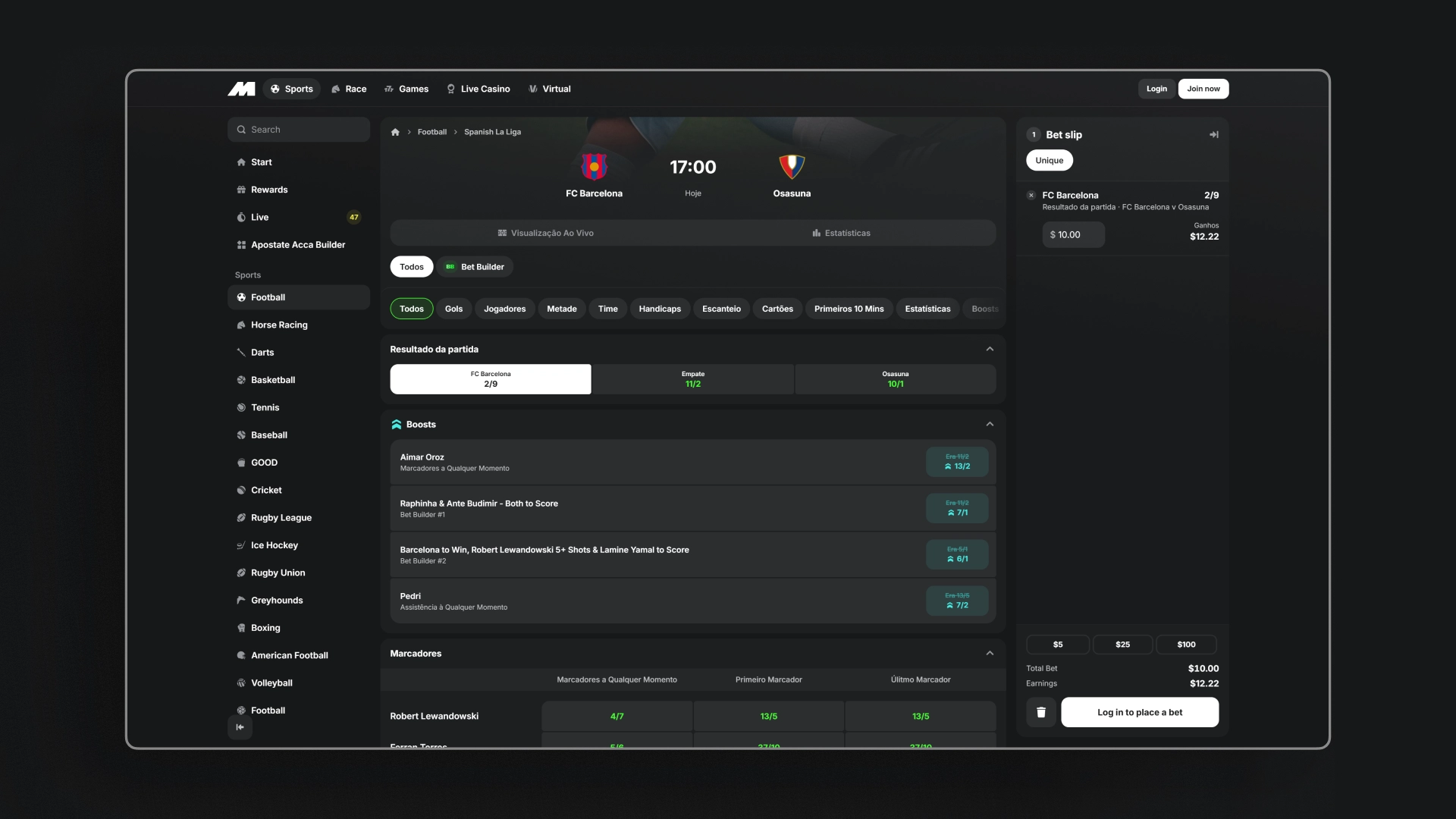Filter markets by Jogadores
The height and width of the screenshot is (819, 1456).
point(505,309)
